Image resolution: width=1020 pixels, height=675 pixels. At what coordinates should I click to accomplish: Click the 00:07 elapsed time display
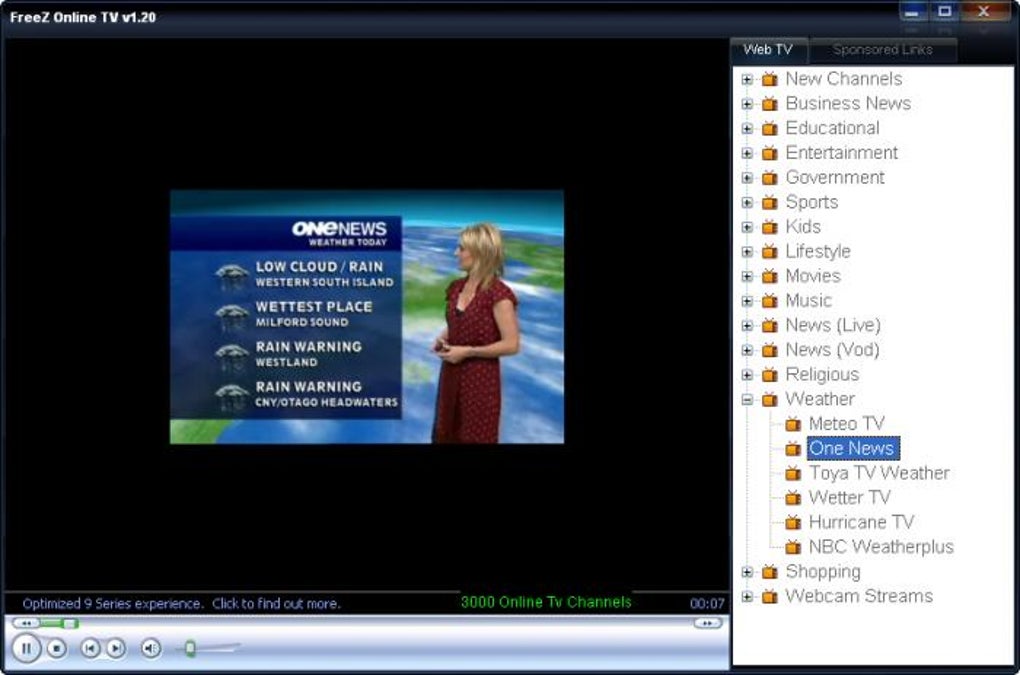(x=707, y=604)
